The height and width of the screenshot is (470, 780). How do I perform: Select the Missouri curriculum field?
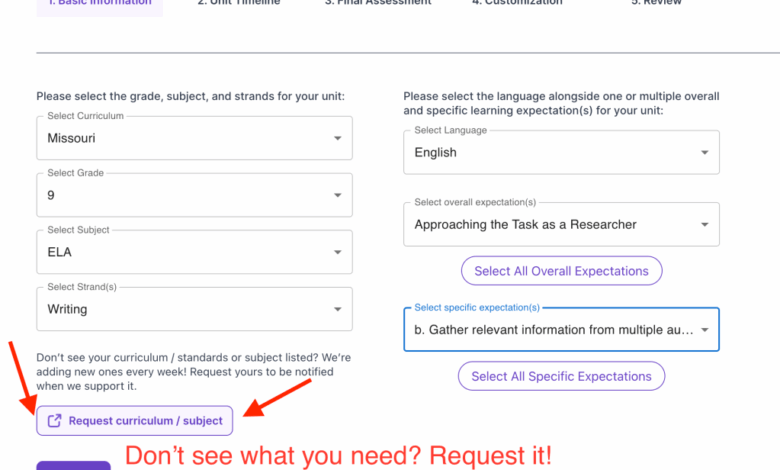(195, 138)
